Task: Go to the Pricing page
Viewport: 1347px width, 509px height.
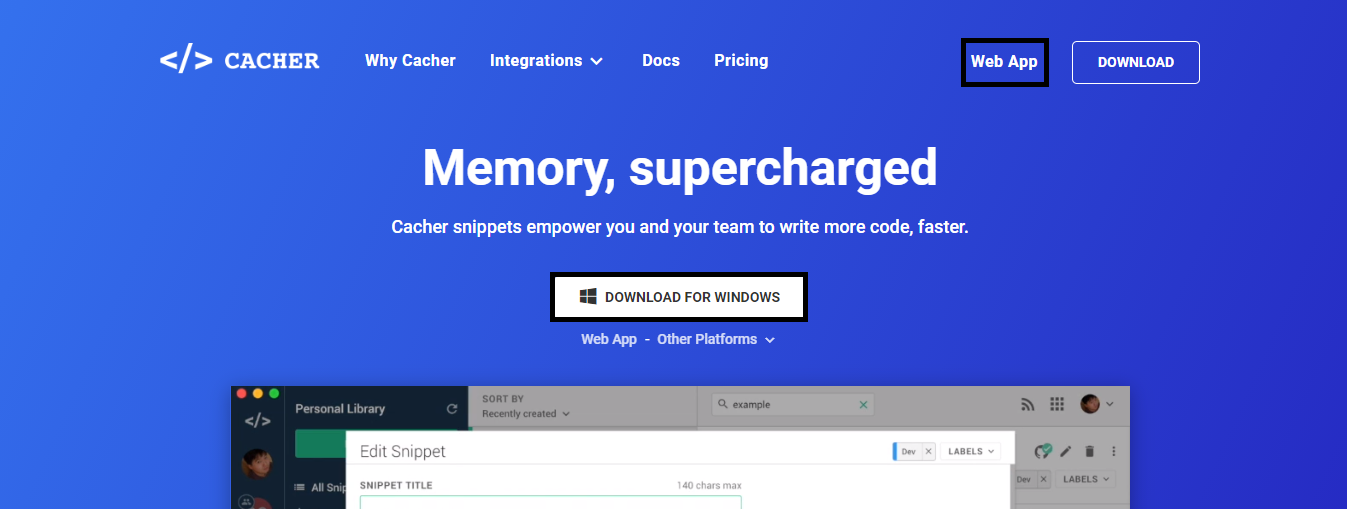Action: [x=741, y=61]
